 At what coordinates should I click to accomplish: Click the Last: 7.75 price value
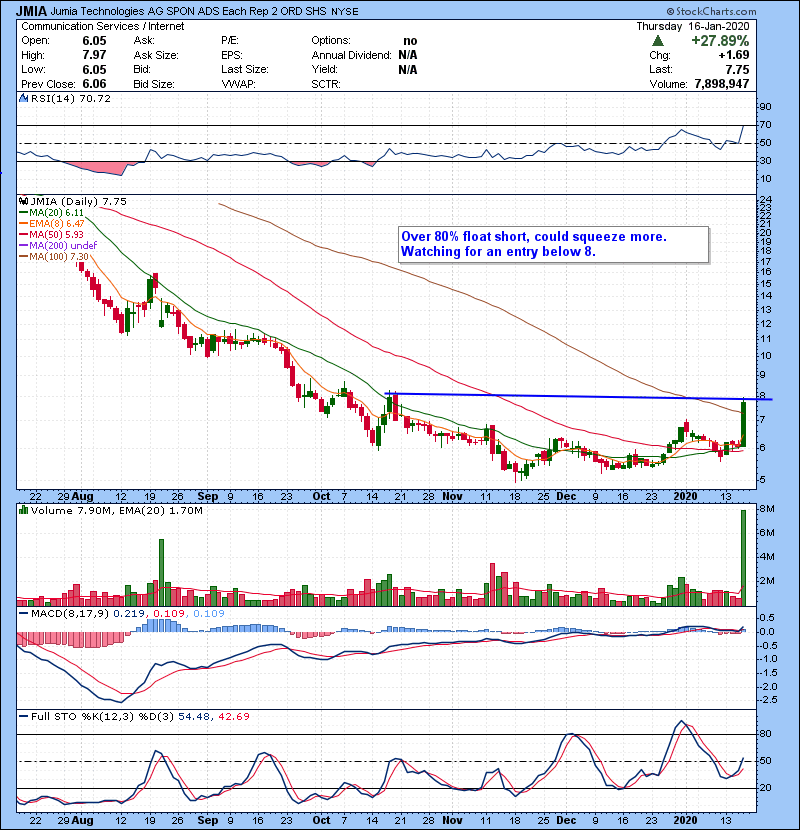(x=738, y=69)
